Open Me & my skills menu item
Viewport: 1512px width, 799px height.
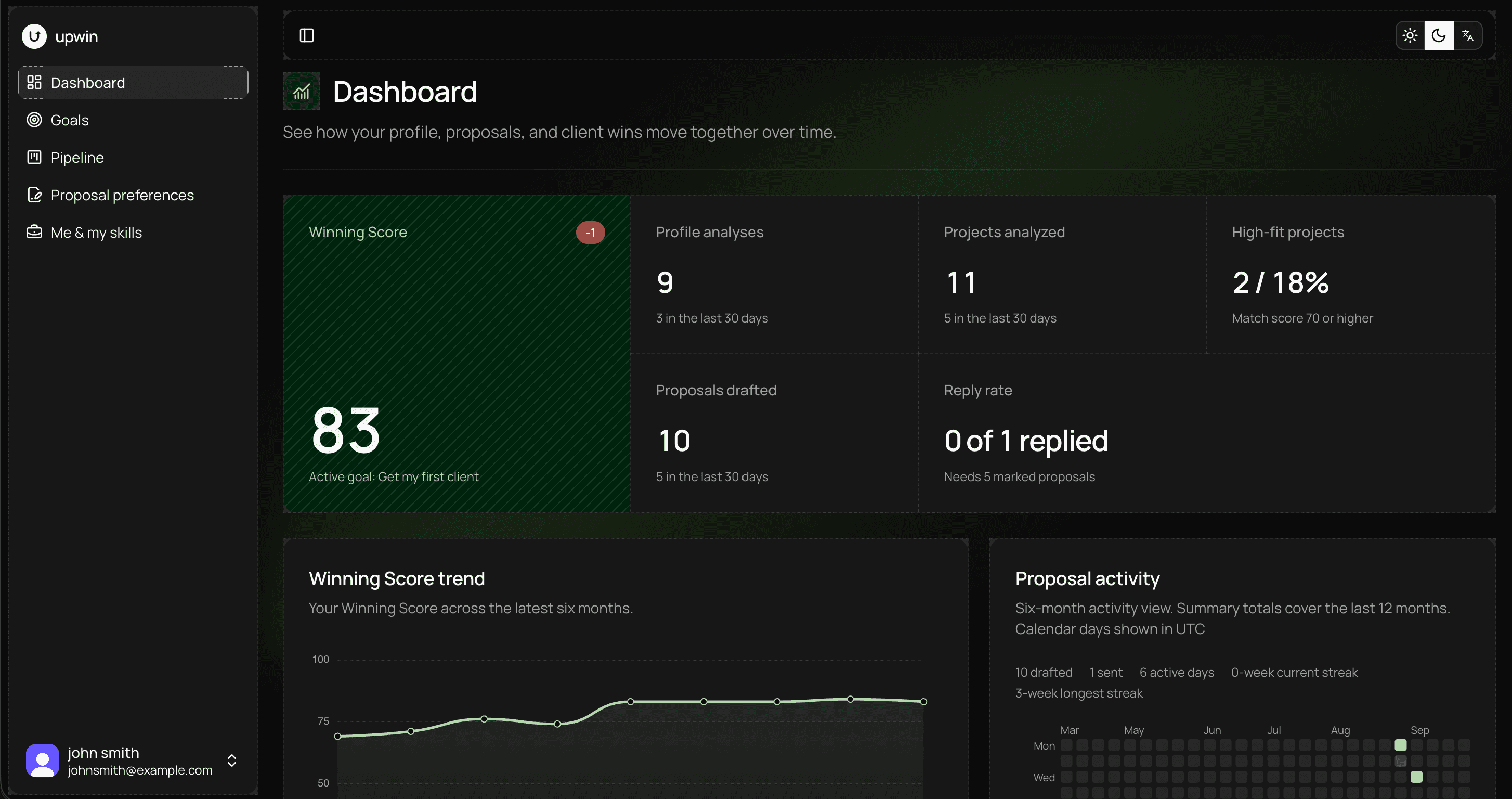(x=133, y=233)
